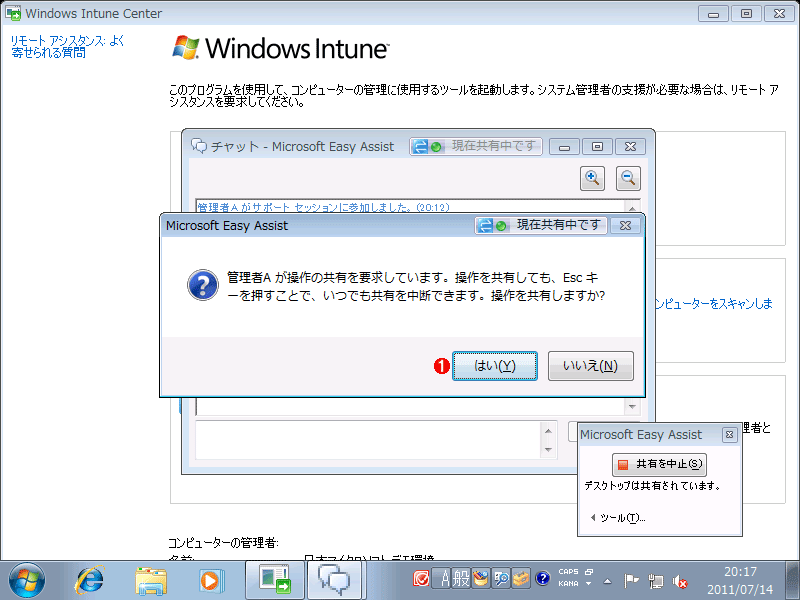
Task: Open the IME tools toolbox icon
Action: (521, 579)
